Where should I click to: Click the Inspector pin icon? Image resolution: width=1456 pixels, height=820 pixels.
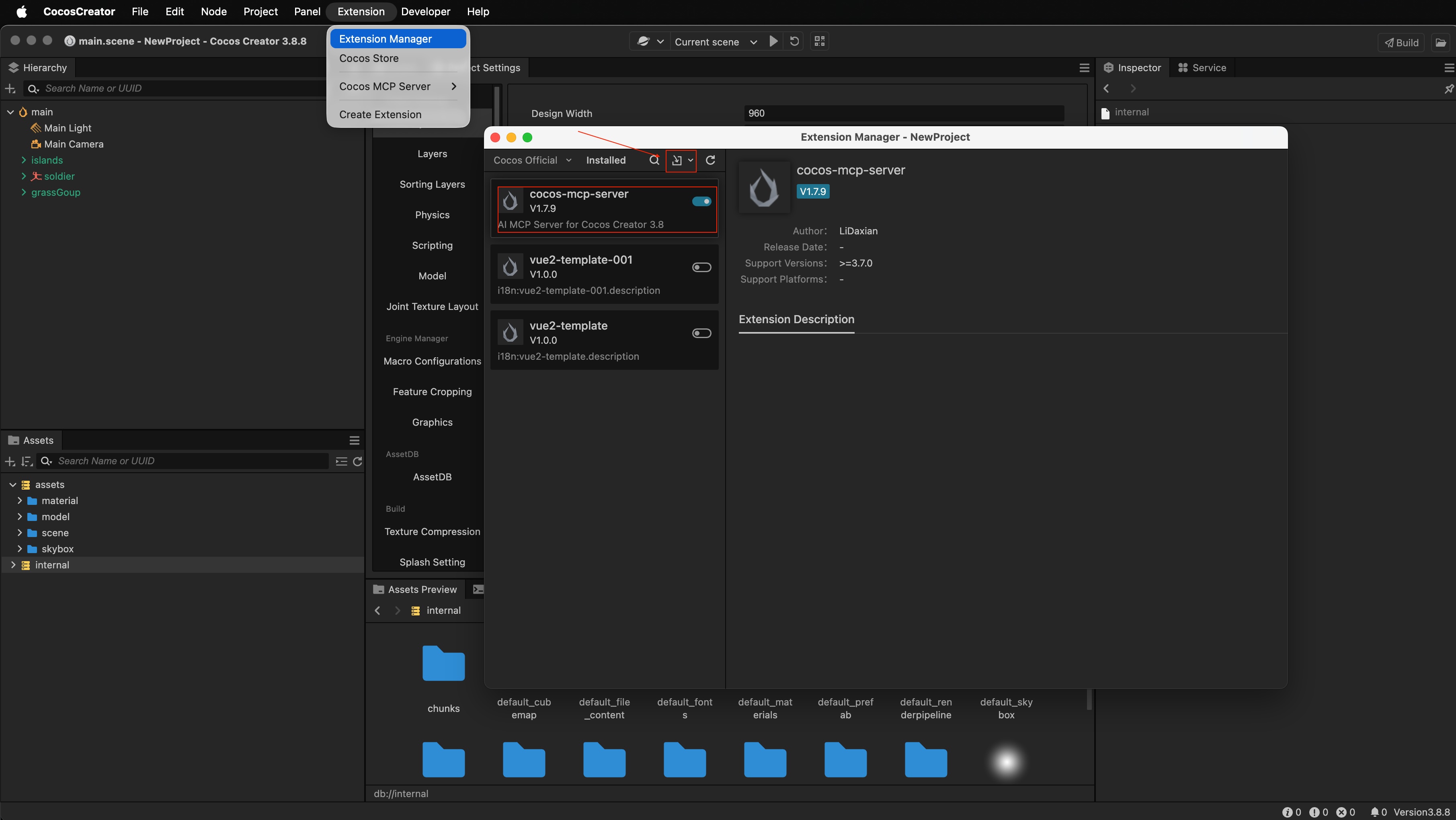pyautogui.click(x=1449, y=89)
